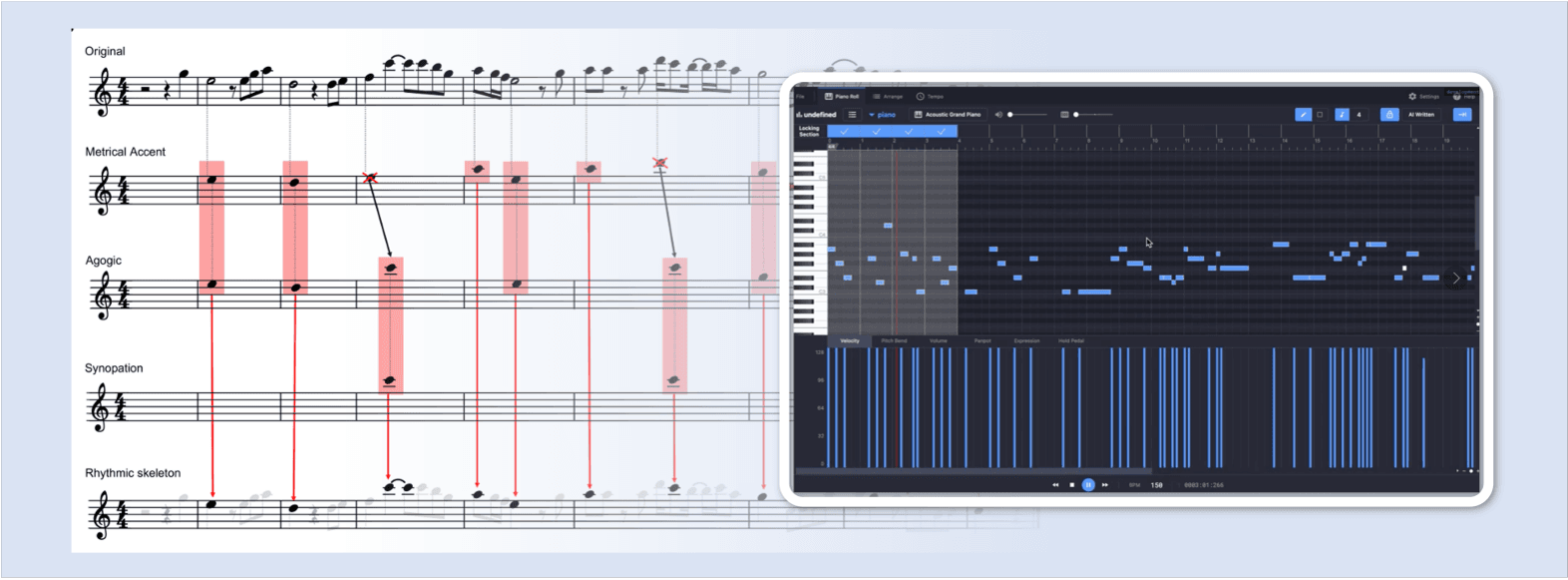This screenshot has width=1568, height=580.
Task: Click the fast-forward playback button
Action: (x=1105, y=485)
